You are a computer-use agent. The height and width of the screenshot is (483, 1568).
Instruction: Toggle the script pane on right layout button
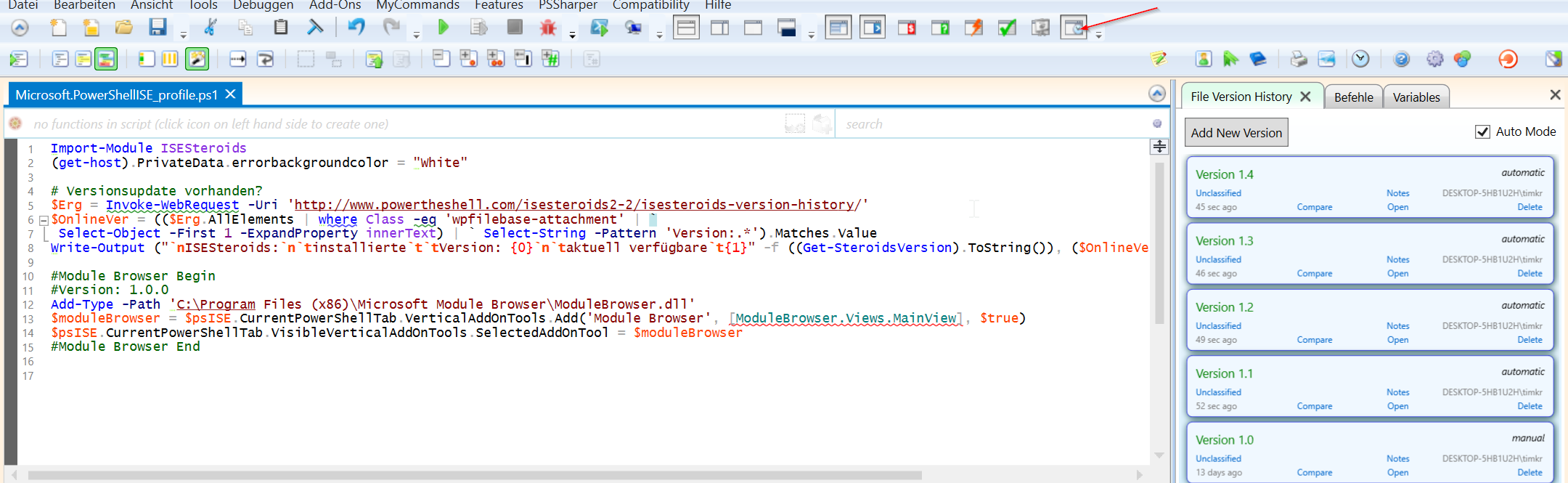(x=719, y=28)
